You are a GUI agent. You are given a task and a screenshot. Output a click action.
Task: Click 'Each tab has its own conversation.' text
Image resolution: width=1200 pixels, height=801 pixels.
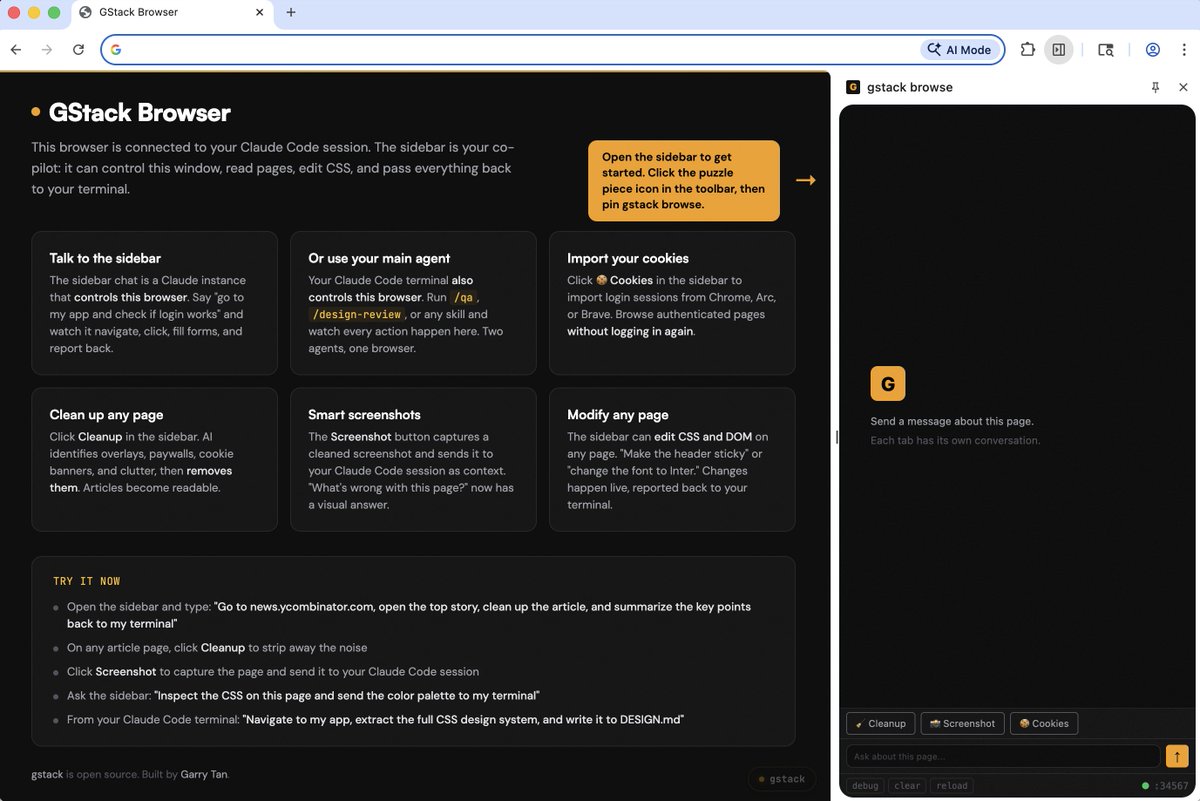tap(955, 440)
